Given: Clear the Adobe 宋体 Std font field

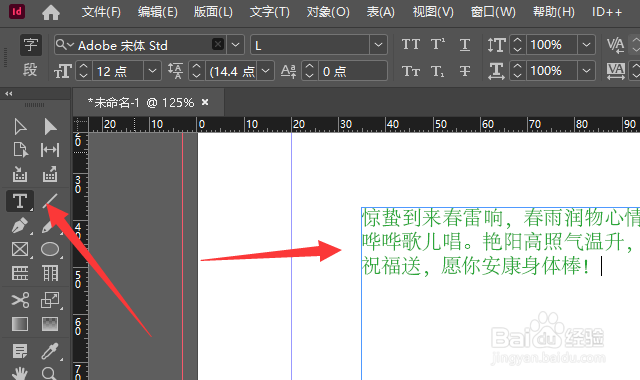Looking at the screenshot, I should click(x=218, y=44).
